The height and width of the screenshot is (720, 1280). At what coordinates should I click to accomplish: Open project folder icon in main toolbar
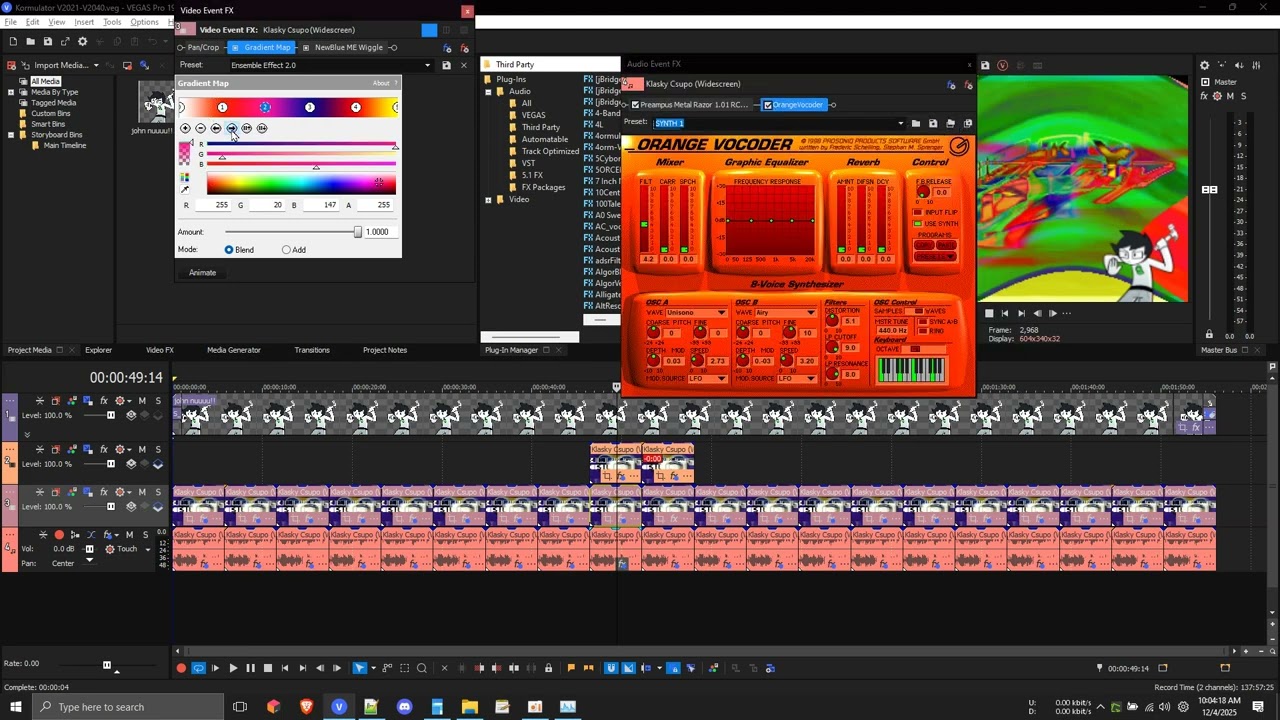(30, 41)
